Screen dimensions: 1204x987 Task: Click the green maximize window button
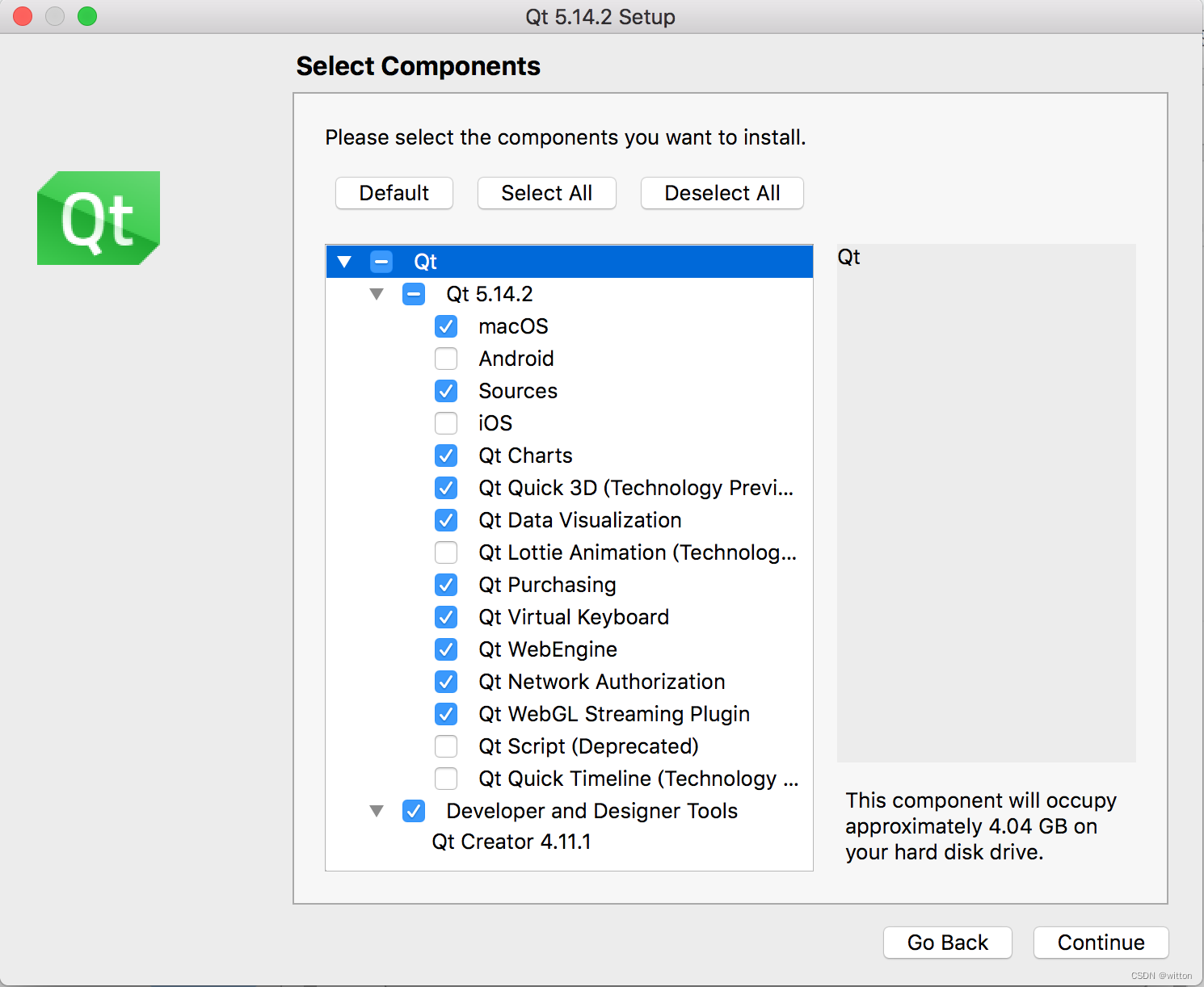[87, 16]
